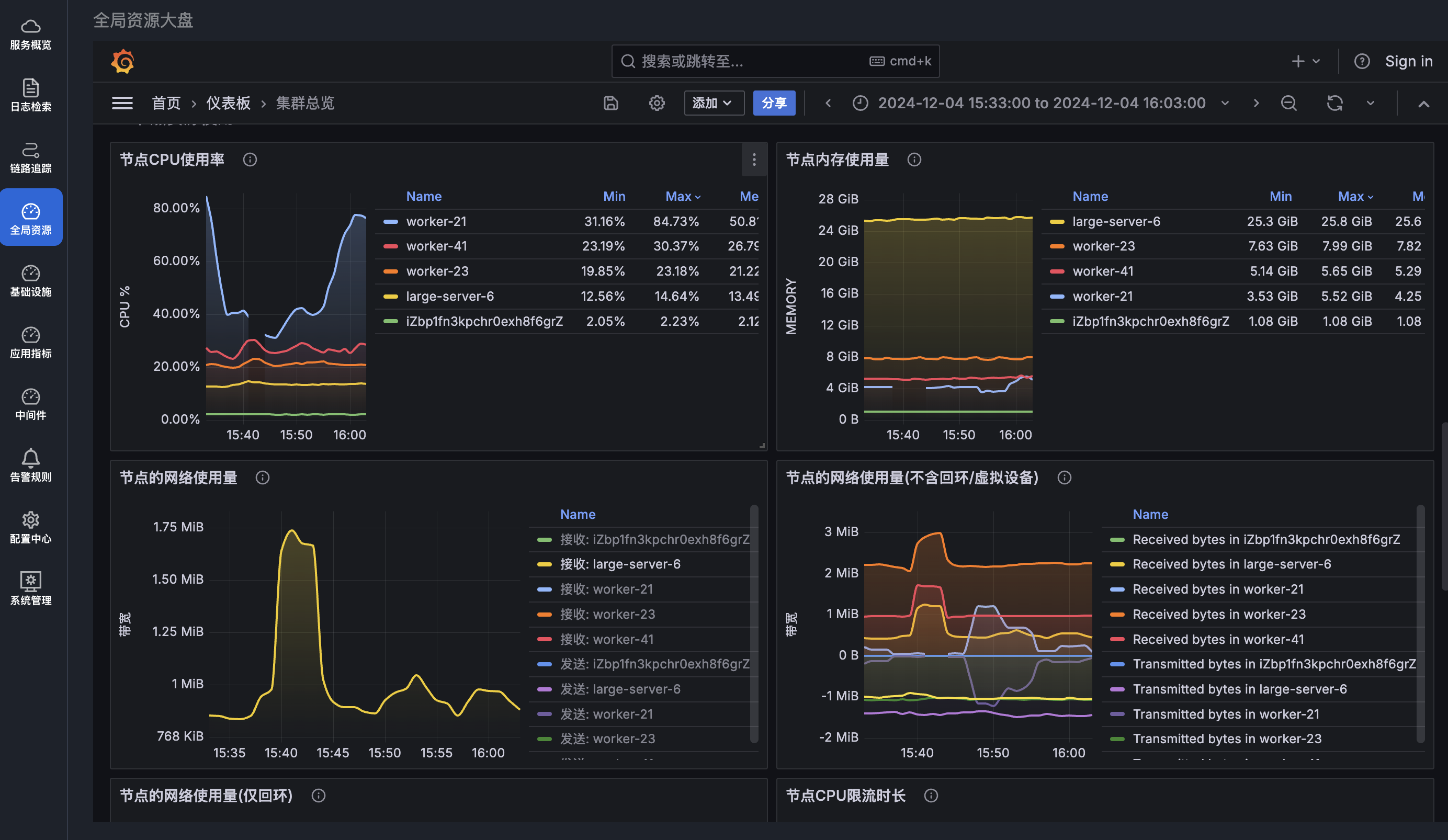
Task: Toggle Received bytes in worker-23 series
Action: (x=1219, y=614)
